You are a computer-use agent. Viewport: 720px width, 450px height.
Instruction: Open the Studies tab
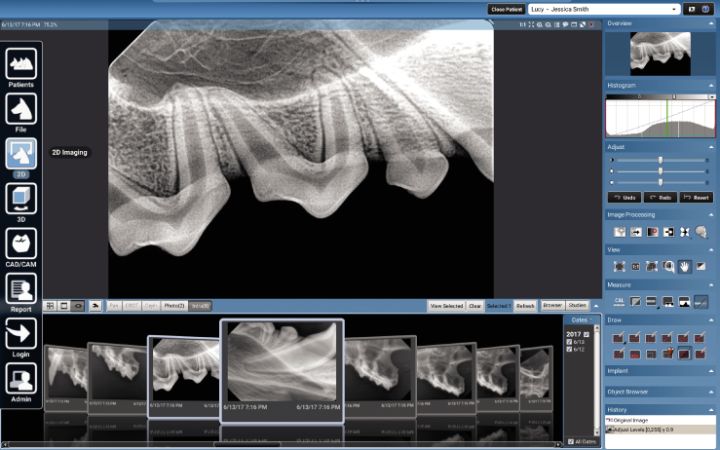tap(577, 305)
